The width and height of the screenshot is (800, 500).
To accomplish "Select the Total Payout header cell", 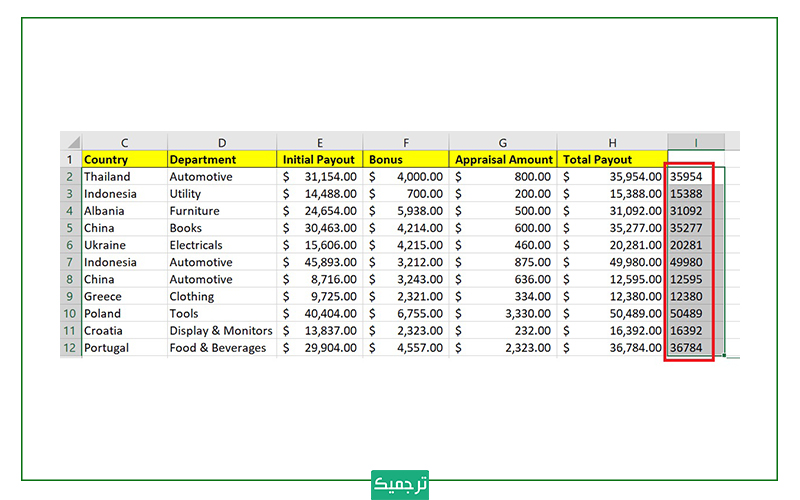I will 612,159.
